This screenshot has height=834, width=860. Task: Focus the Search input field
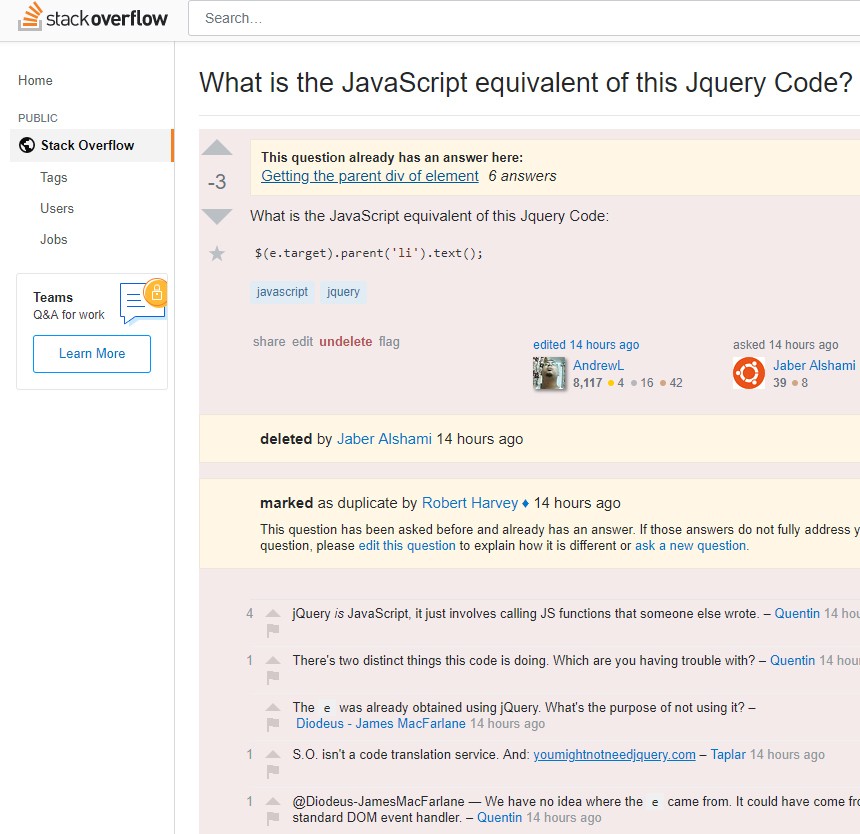coord(524,18)
